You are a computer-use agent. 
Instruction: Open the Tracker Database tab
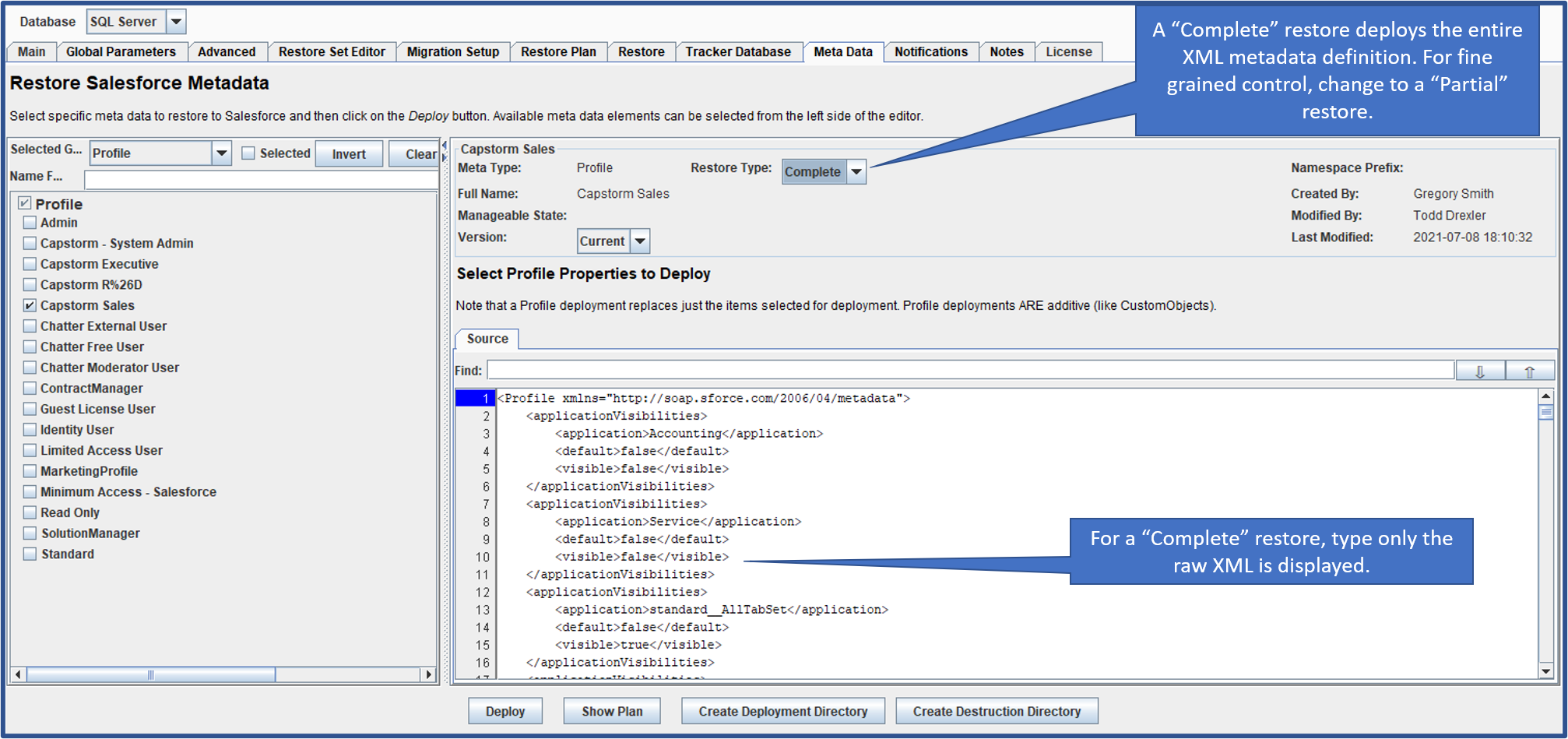[738, 51]
